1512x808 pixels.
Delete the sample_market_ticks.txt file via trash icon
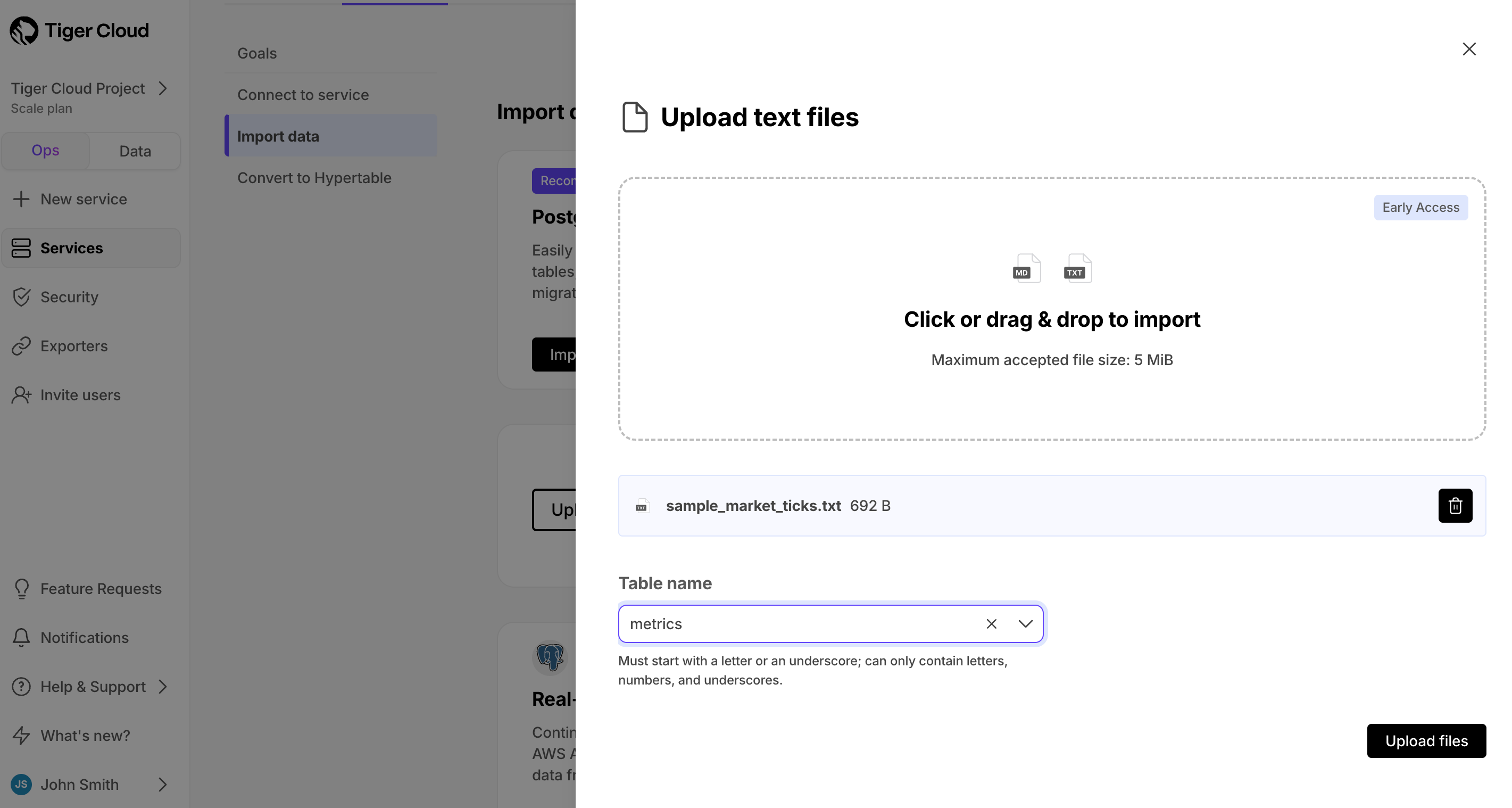pos(1455,506)
